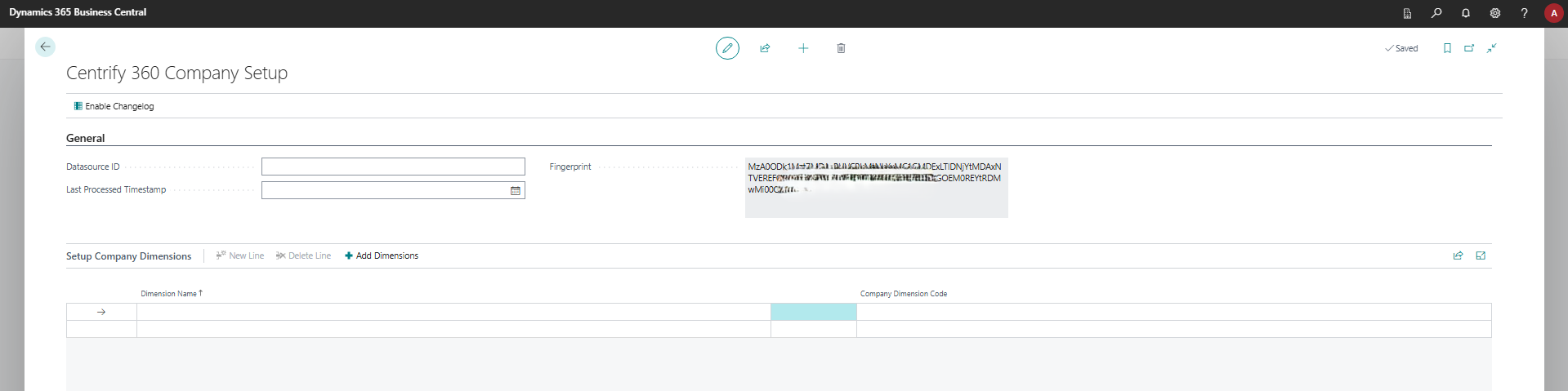Create new record with plus icon
Viewport: 1568px width, 391px height.
pos(803,48)
